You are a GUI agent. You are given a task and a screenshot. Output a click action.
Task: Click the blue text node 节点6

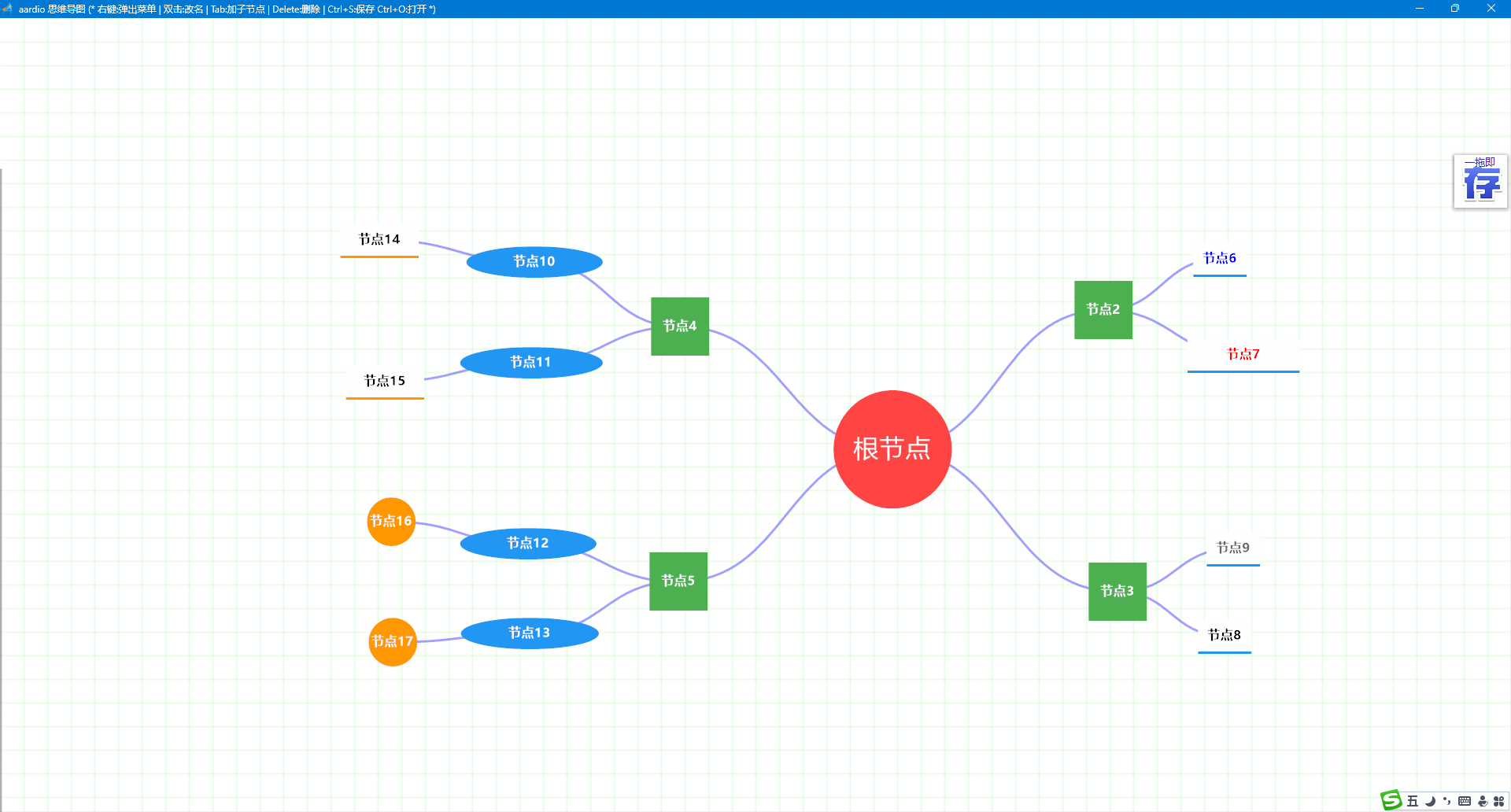click(x=1220, y=259)
